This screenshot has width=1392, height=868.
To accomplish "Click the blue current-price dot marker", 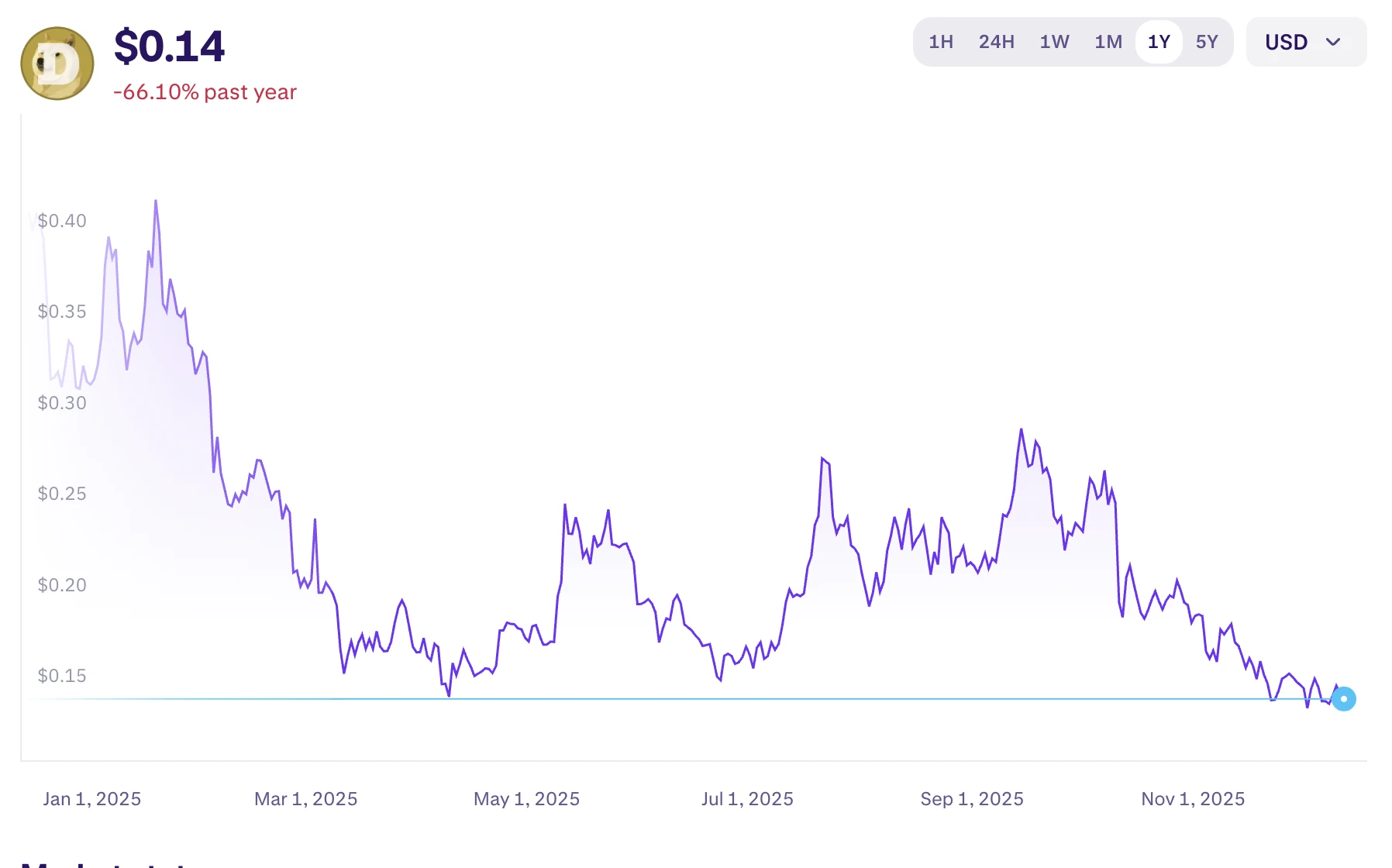I will click(x=1343, y=699).
